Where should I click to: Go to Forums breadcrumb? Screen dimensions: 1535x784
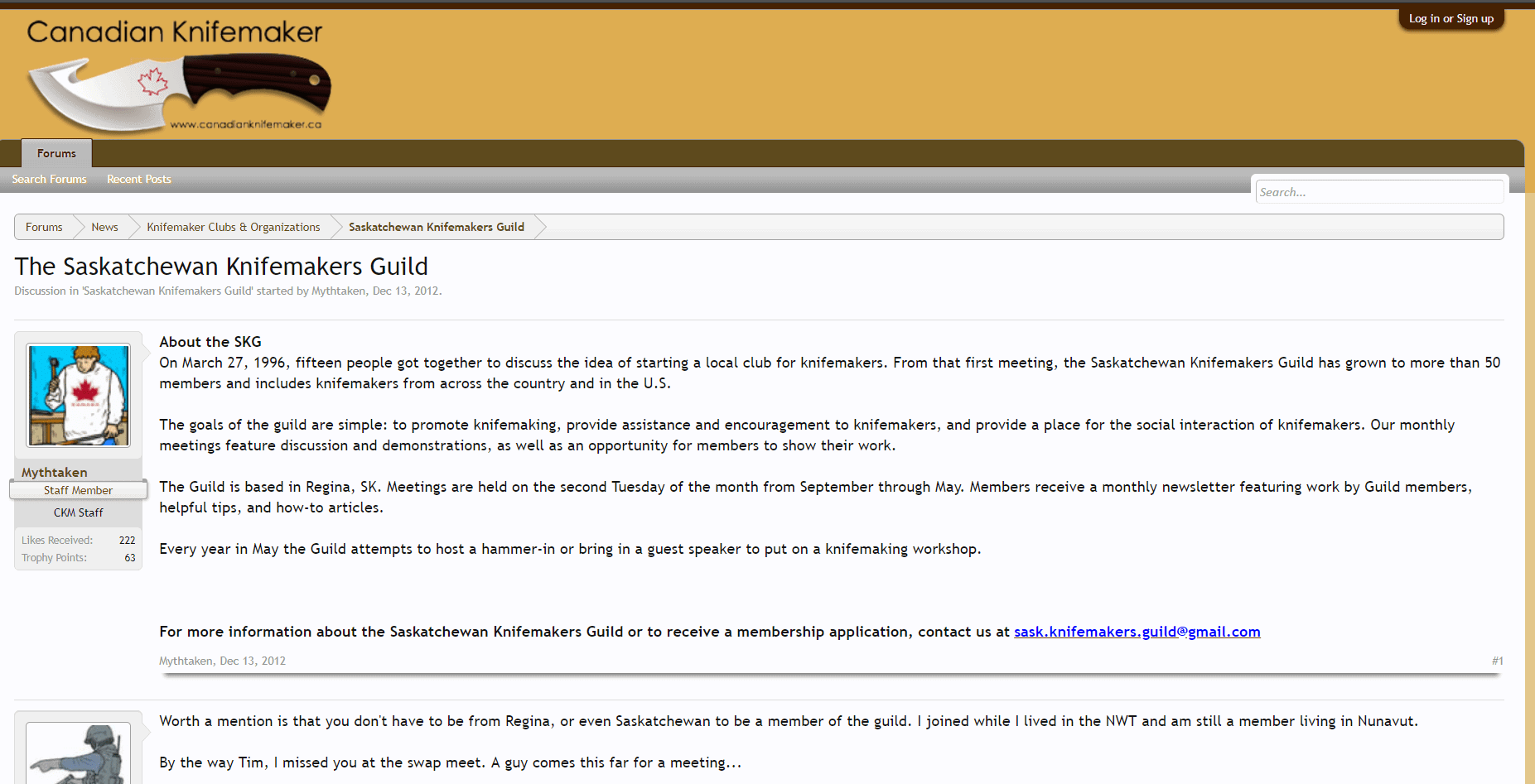pyautogui.click(x=44, y=227)
